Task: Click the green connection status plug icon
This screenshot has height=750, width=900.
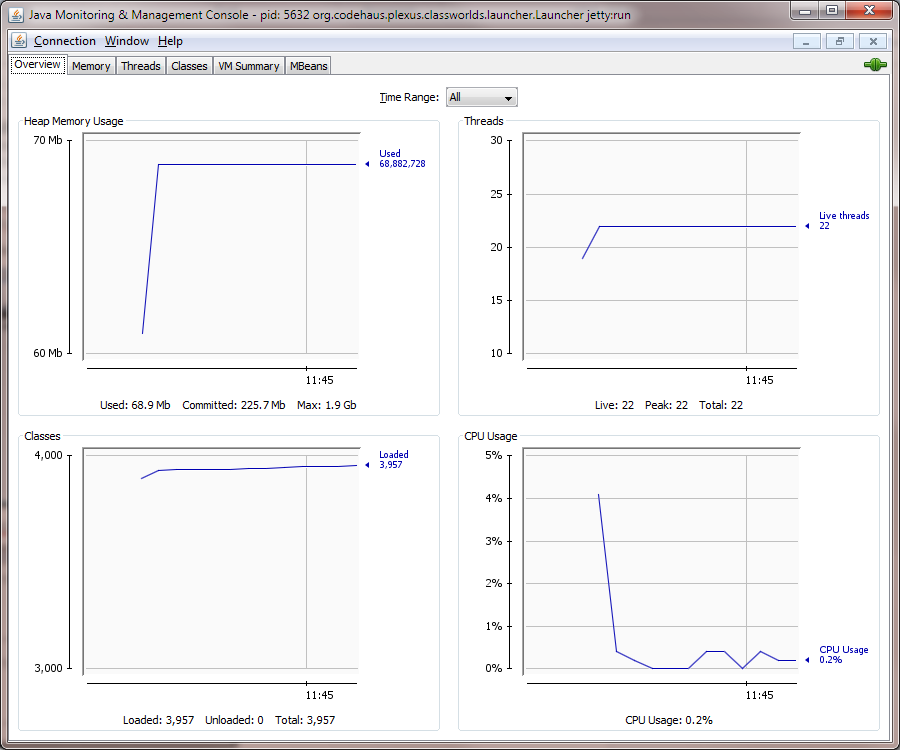Action: pyautogui.click(x=875, y=65)
